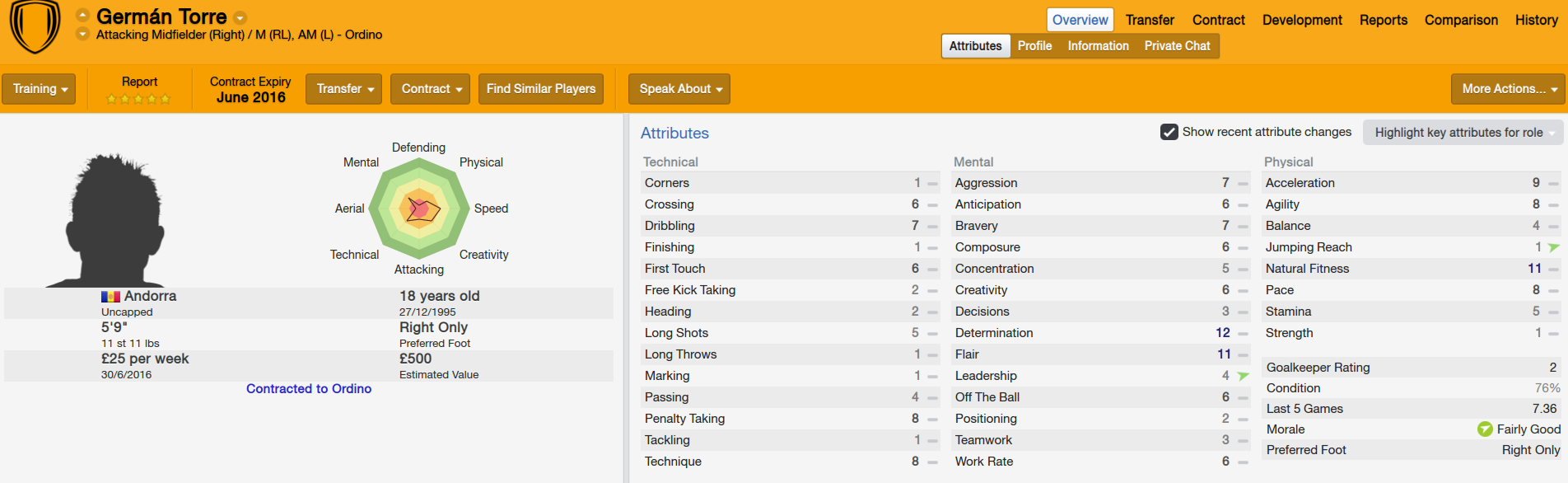The image size is (1568, 483).
Task: Open the More Actions menu
Action: tap(1508, 89)
